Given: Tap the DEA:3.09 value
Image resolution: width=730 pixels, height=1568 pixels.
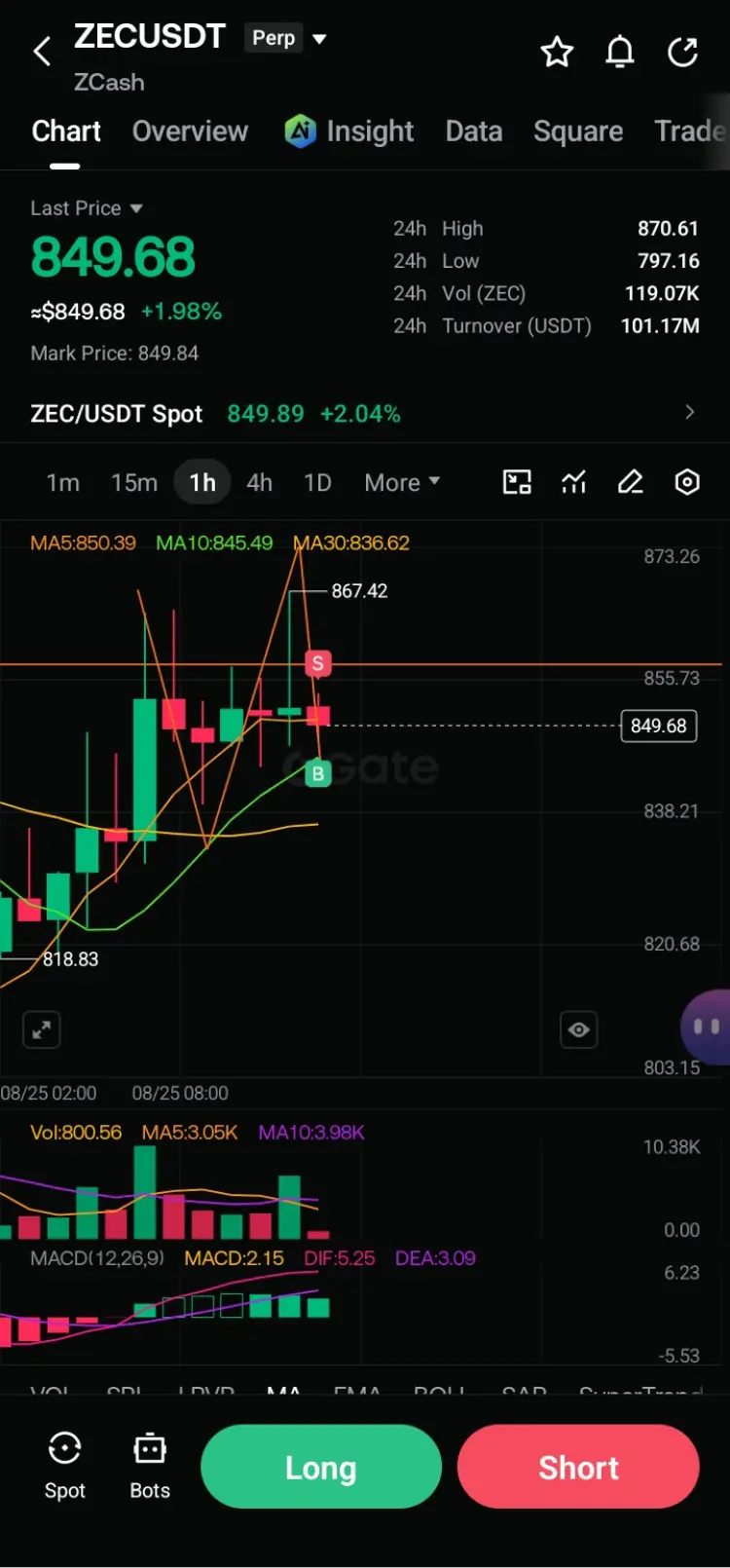Looking at the screenshot, I should click(435, 1258).
